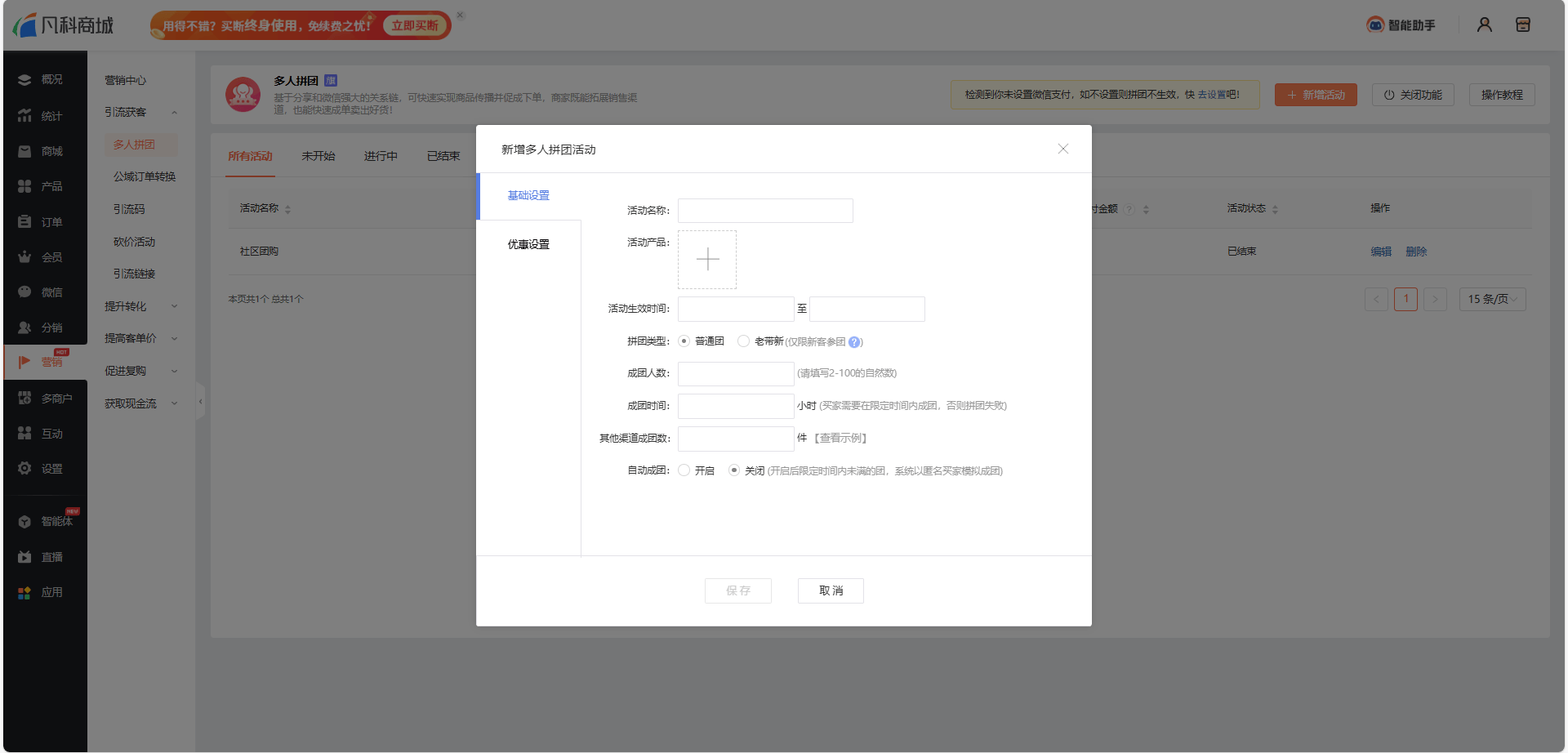Image resolution: width=1568 pixels, height=753 pixels.
Task: Click the 取消 button in dialog
Action: pos(831,590)
